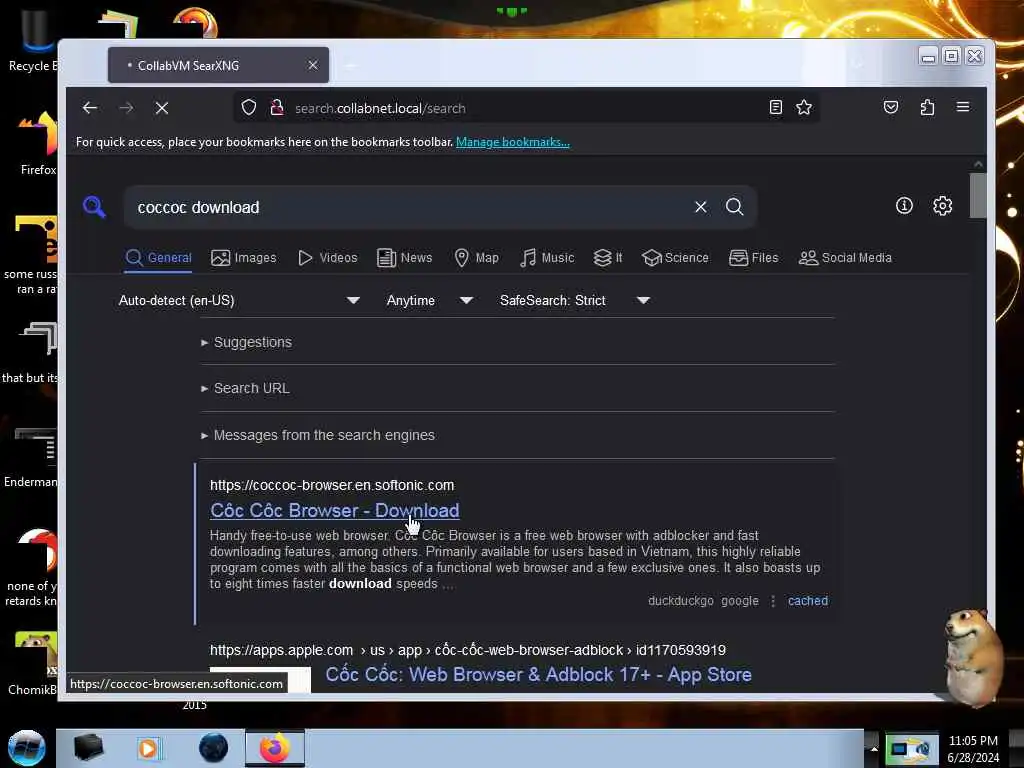Switch to the Music search category

[547, 257]
